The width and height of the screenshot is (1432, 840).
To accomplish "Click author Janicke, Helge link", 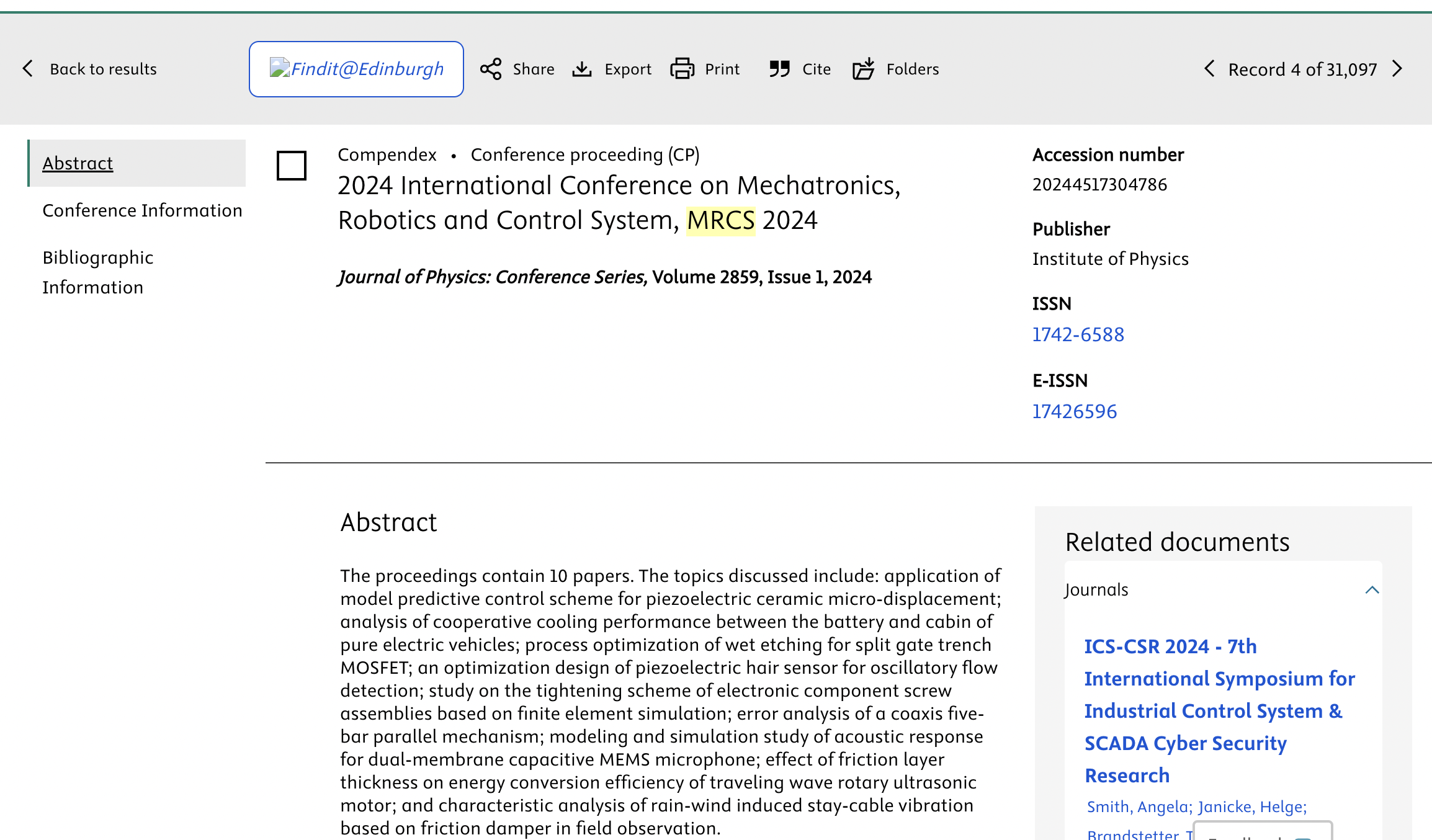I will pos(1252,806).
